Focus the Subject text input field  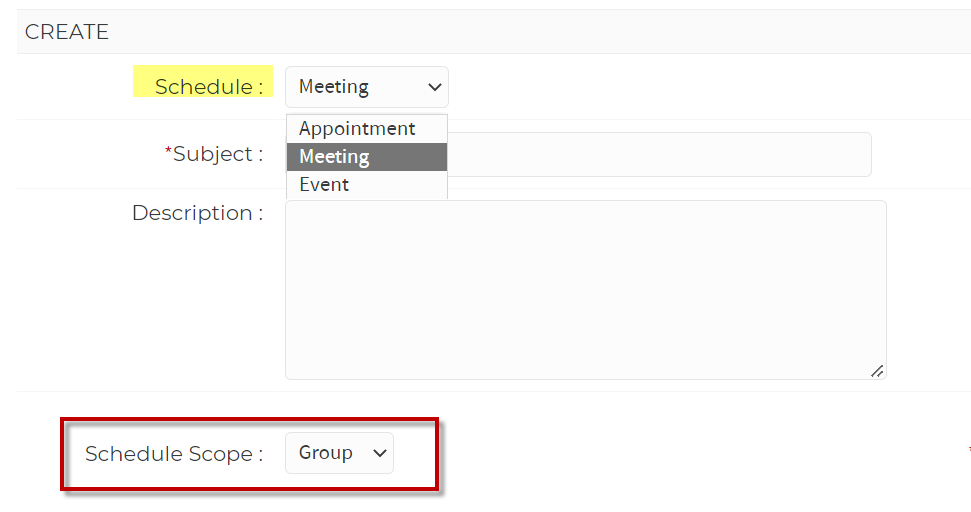pyautogui.click(x=660, y=154)
